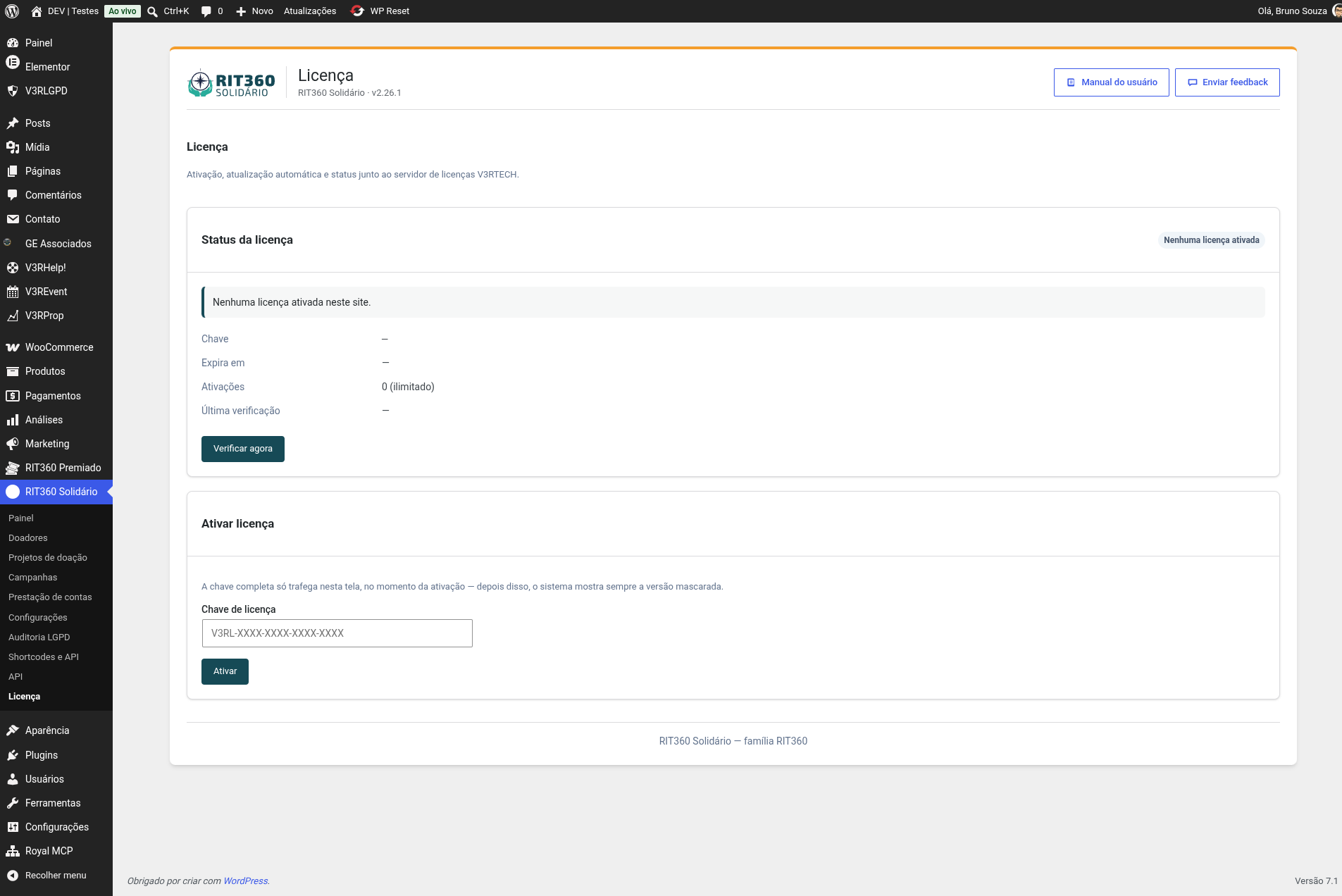Image resolution: width=1342 pixels, height=896 pixels.
Task: Click the Comentários icon in sidebar
Action: [x=13, y=195]
